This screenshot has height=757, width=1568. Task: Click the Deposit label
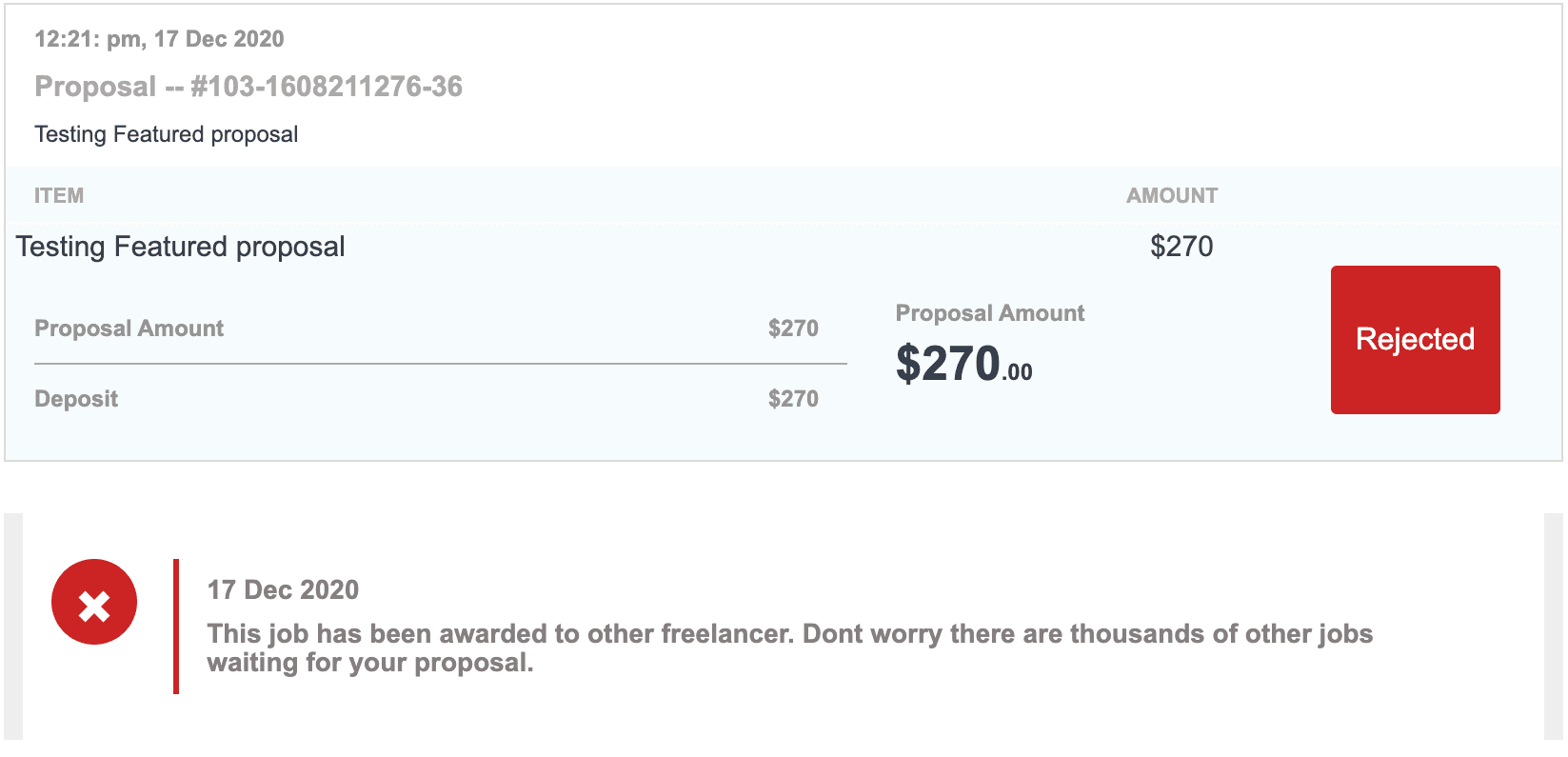[x=76, y=399]
